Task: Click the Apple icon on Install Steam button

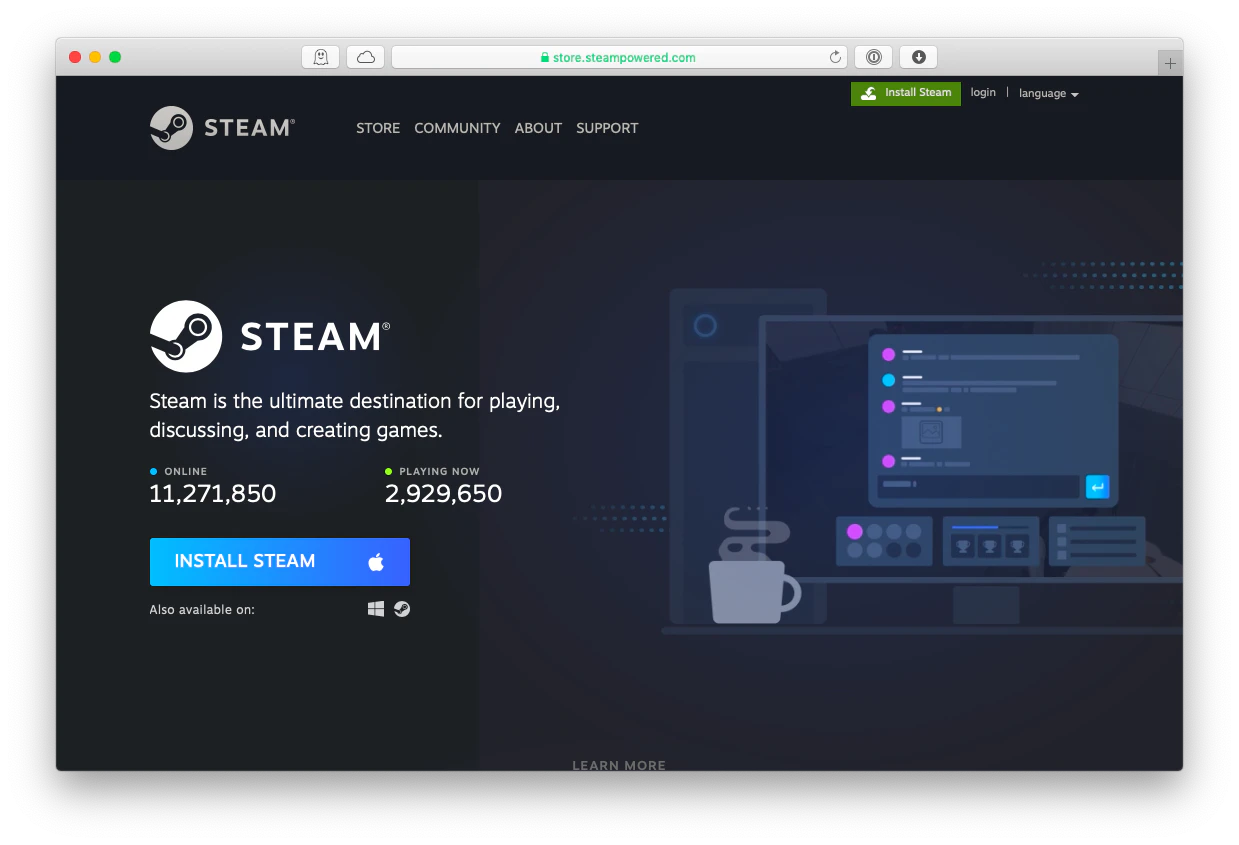Action: [376, 562]
